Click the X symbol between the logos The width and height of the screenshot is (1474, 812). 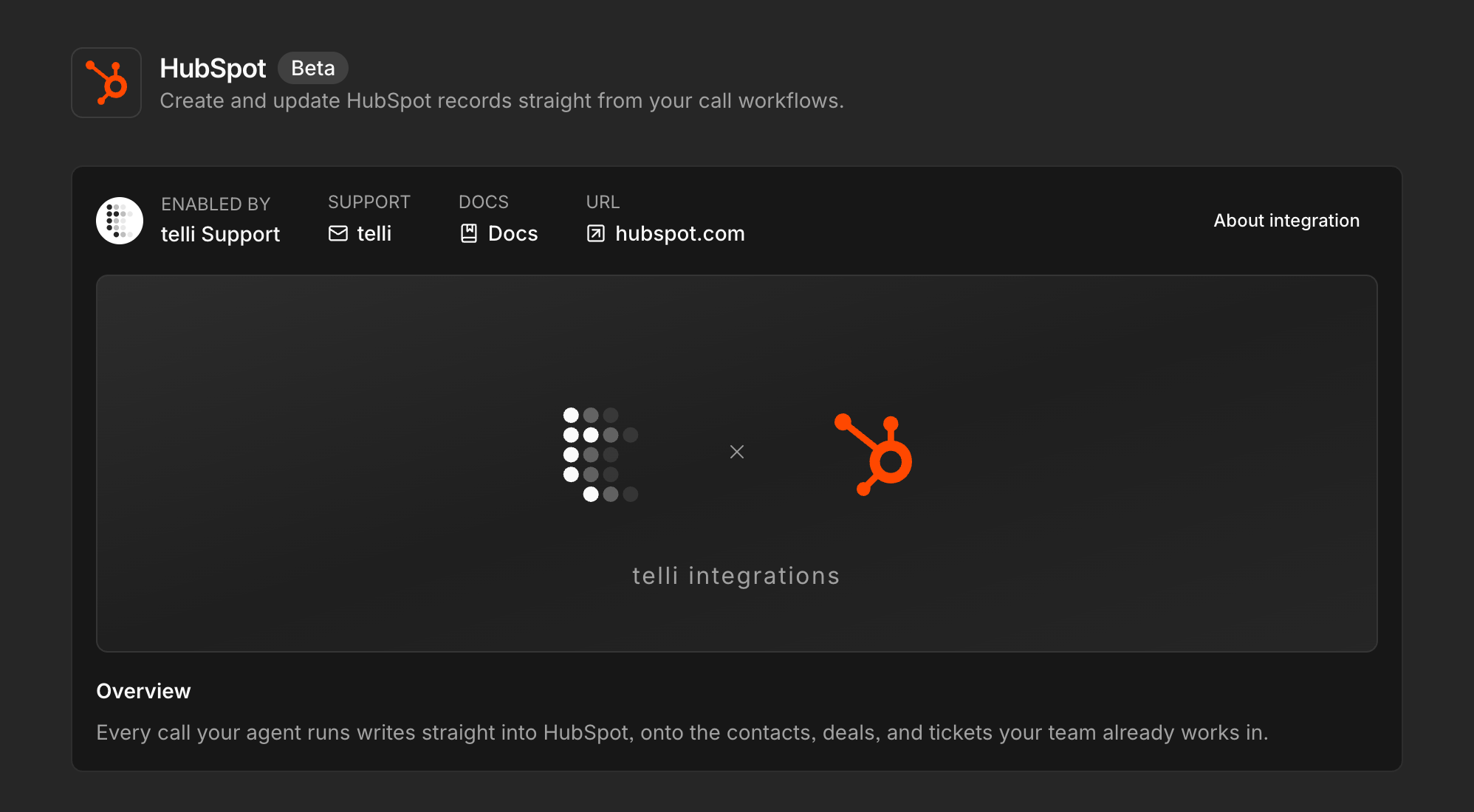click(737, 452)
